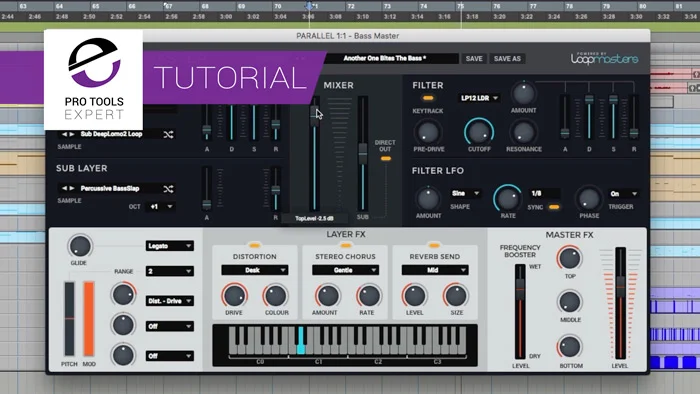Click the Loopmasters logo
This screenshot has width=700, height=394.
604,58
